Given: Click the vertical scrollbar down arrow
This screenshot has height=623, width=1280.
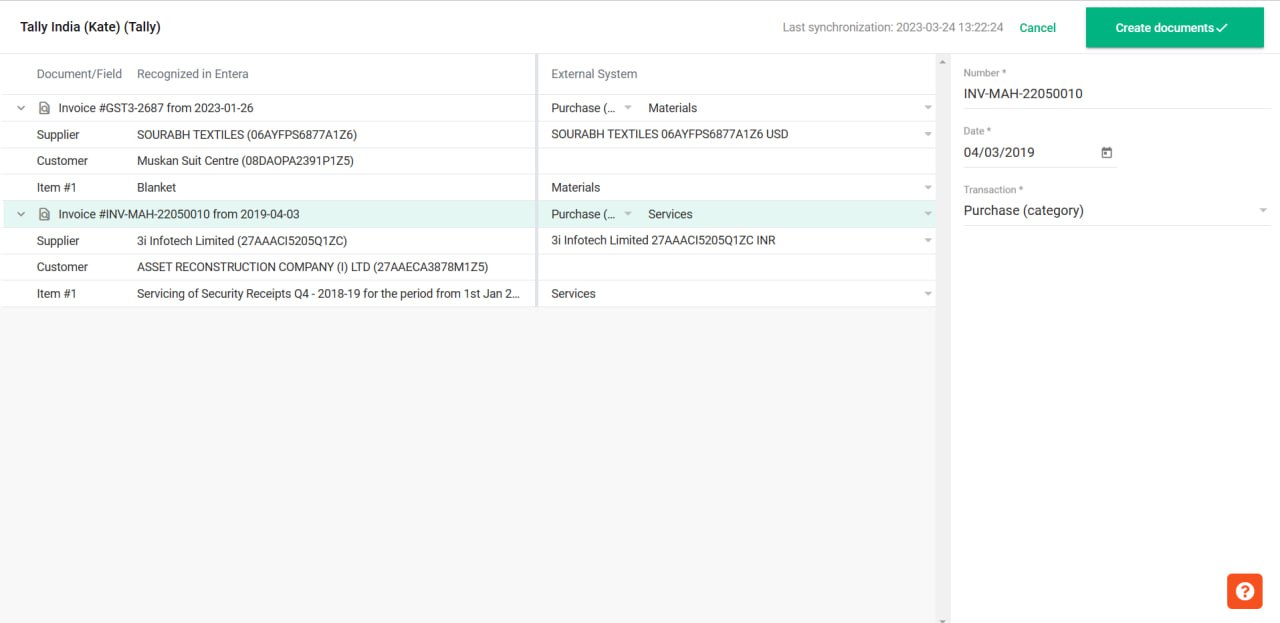Looking at the screenshot, I should point(943,619).
